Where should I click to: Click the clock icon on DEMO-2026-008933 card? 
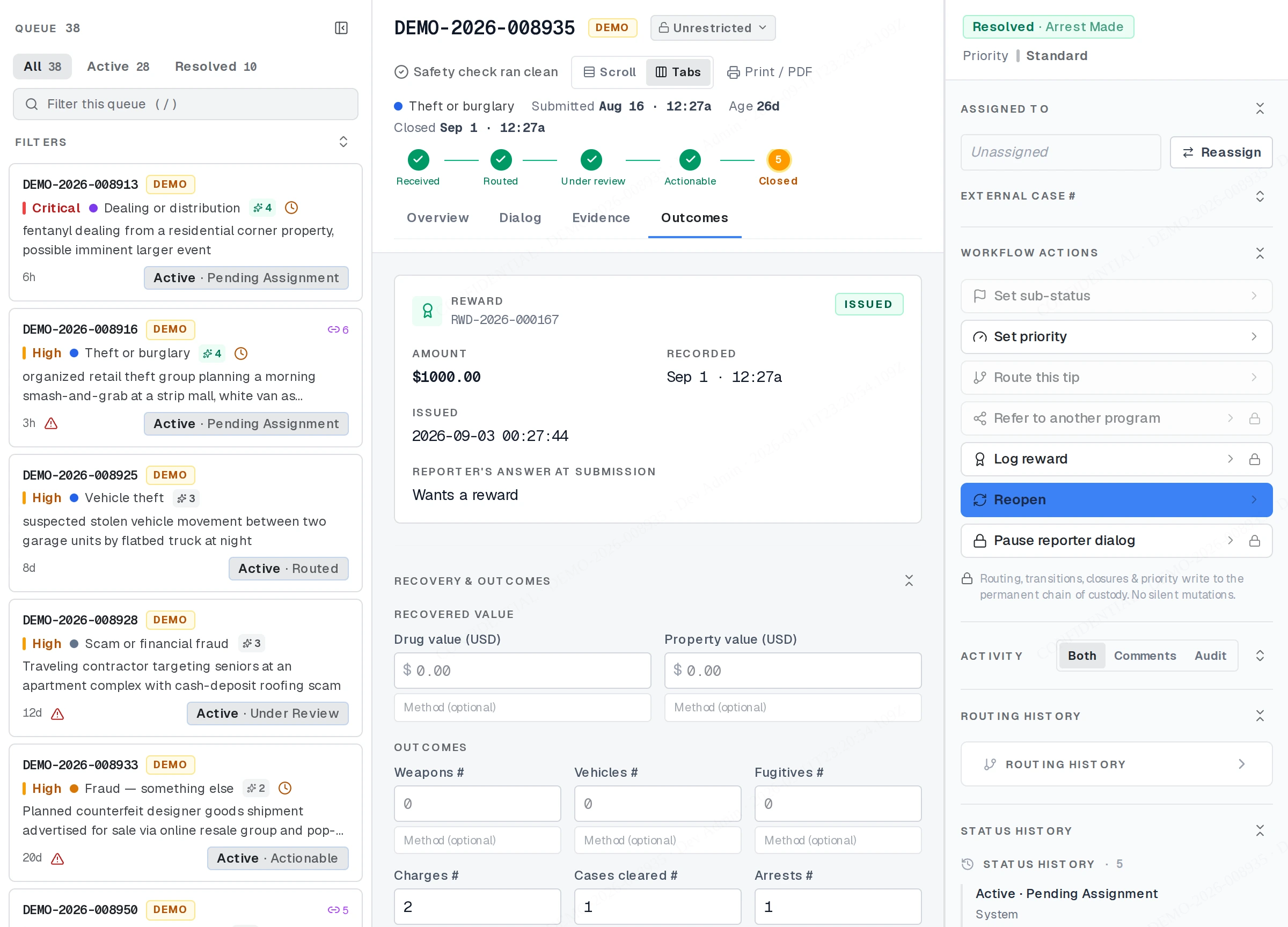tap(285, 788)
